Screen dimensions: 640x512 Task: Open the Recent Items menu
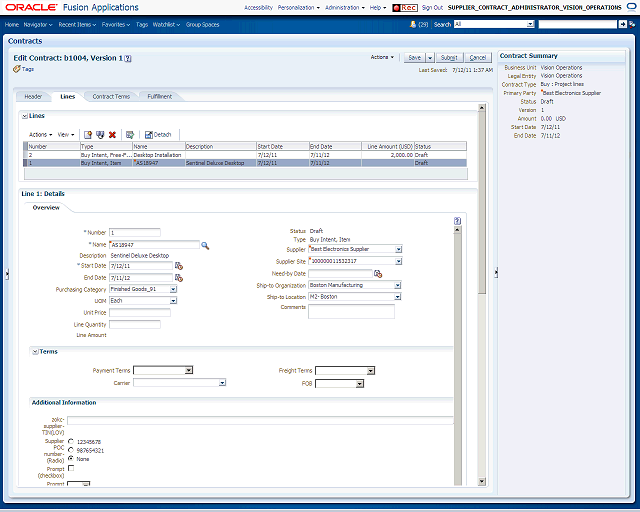[77, 24]
